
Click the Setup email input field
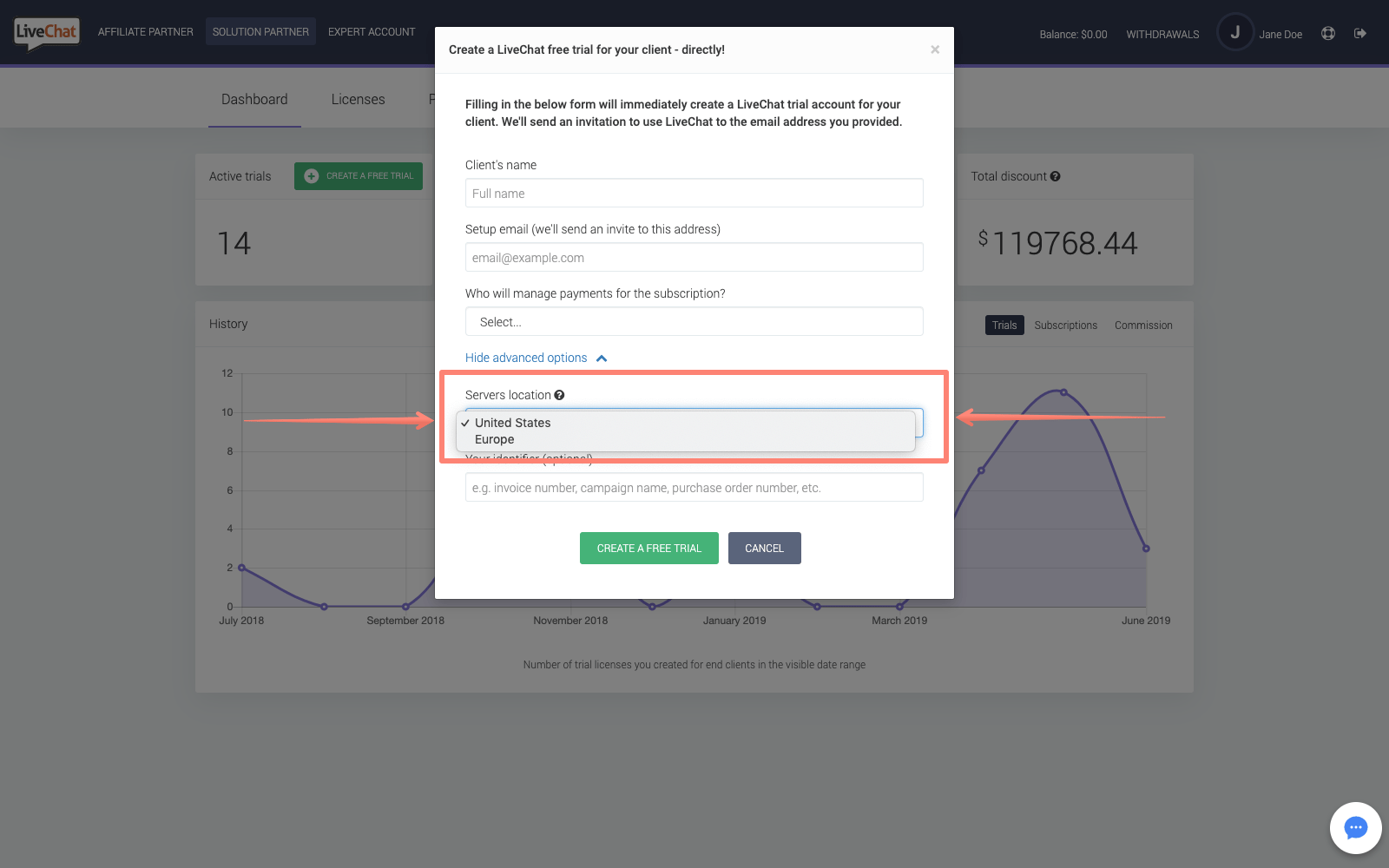point(694,257)
